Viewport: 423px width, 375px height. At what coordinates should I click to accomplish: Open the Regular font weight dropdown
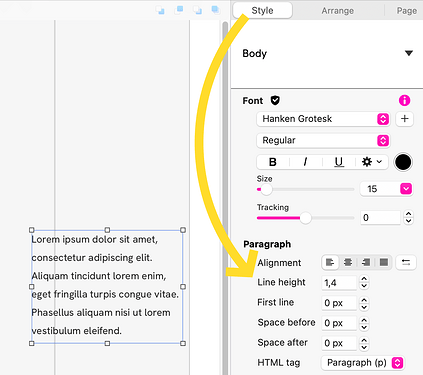tap(323, 140)
